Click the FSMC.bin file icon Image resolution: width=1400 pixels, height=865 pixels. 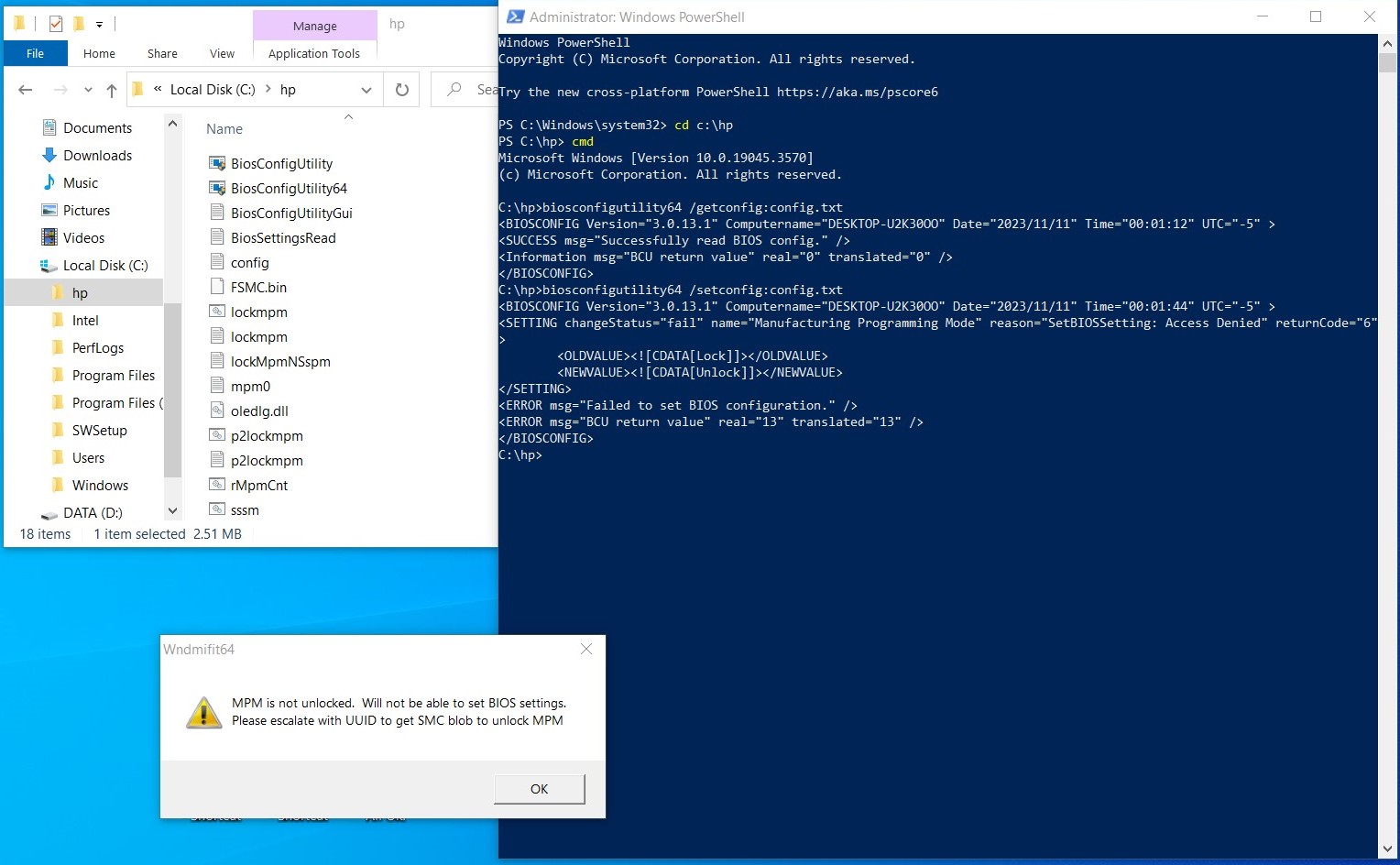[x=217, y=287]
